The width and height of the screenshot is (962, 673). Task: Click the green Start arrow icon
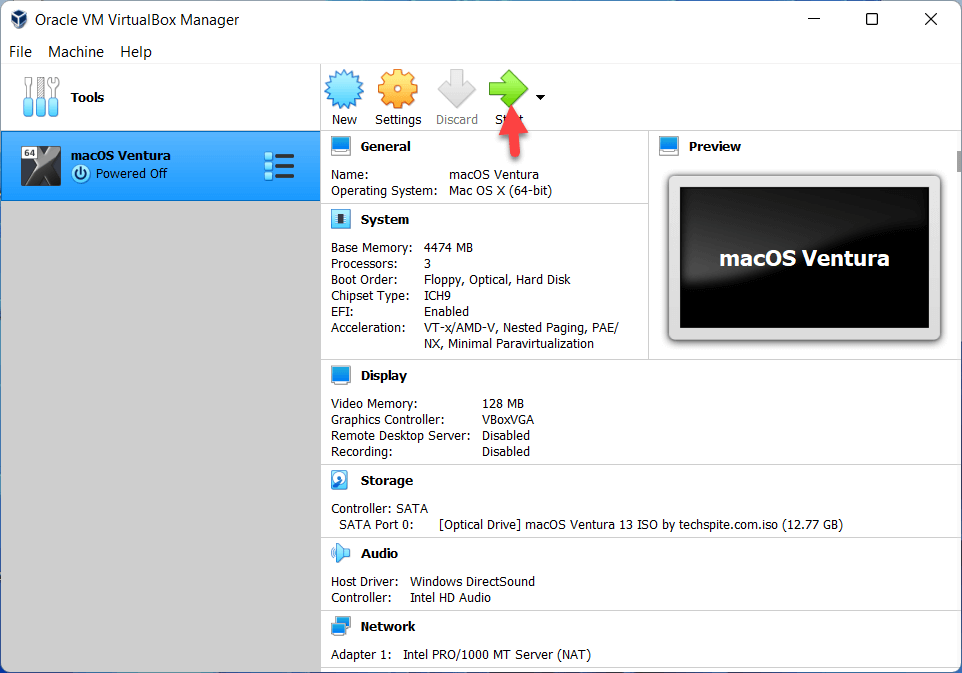(508, 89)
